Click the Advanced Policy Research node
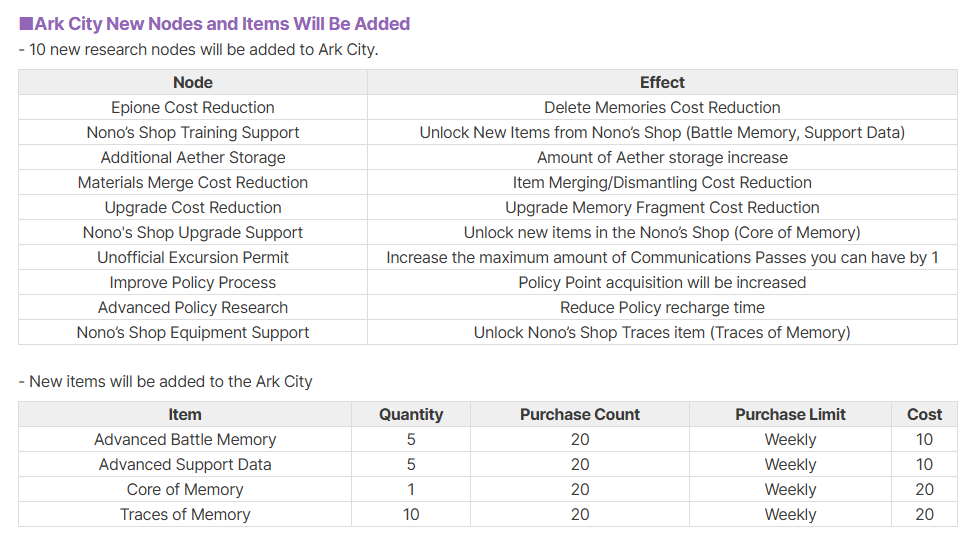Viewport: 971px width, 546px height. tap(193, 307)
